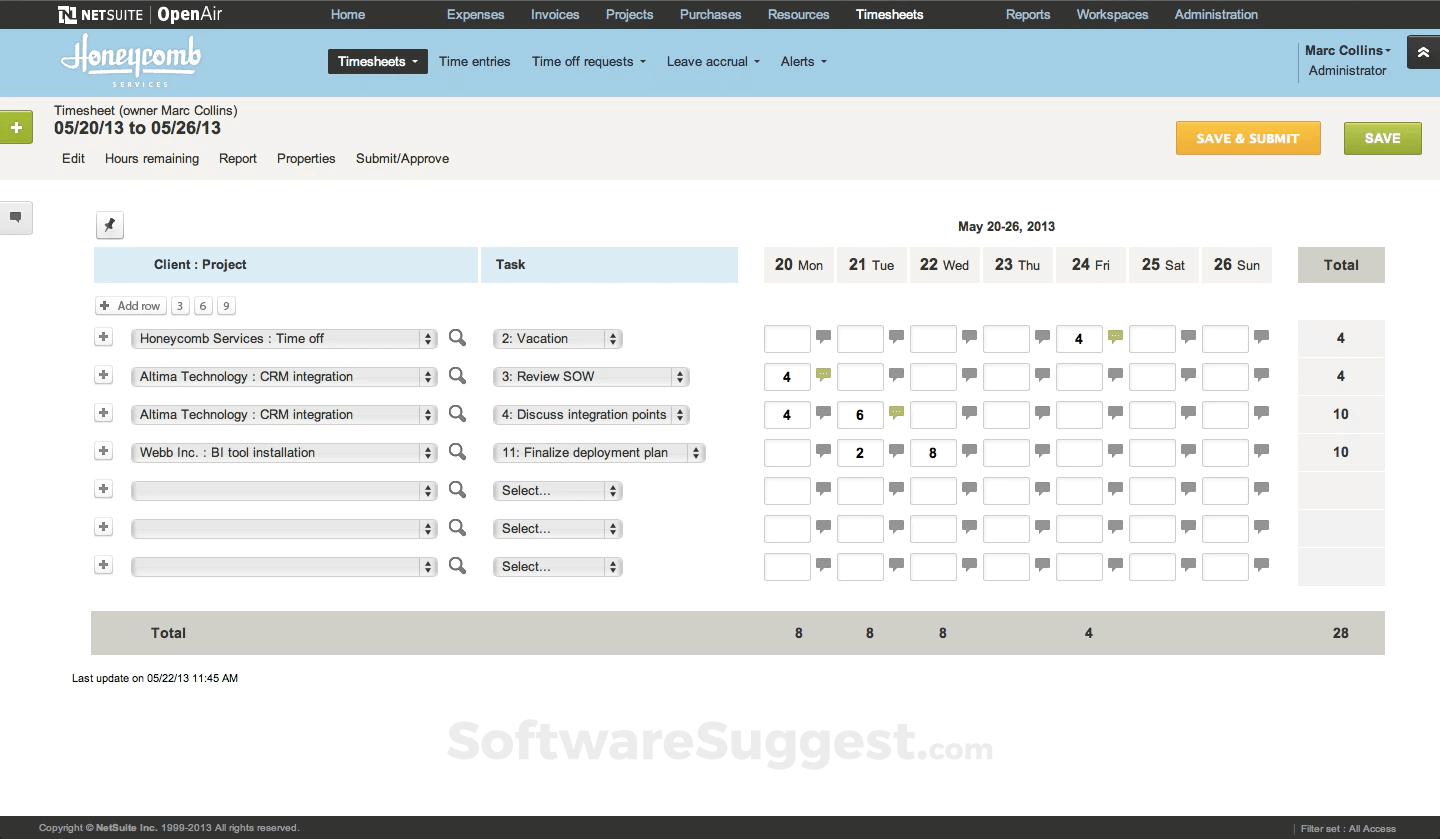
Task: Open the comments panel via left sidebar bubble icon
Action: coord(16,217)
